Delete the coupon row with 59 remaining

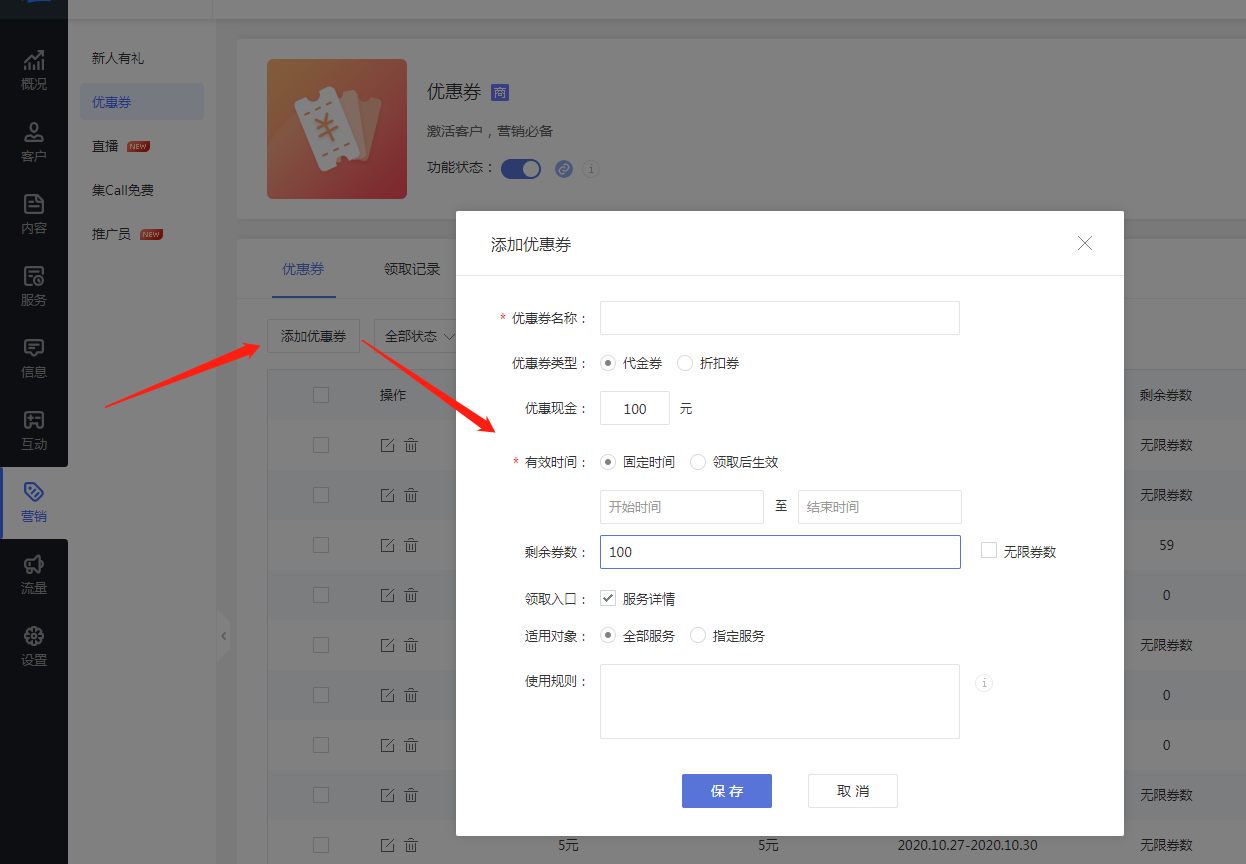click(x=411, y=545)
